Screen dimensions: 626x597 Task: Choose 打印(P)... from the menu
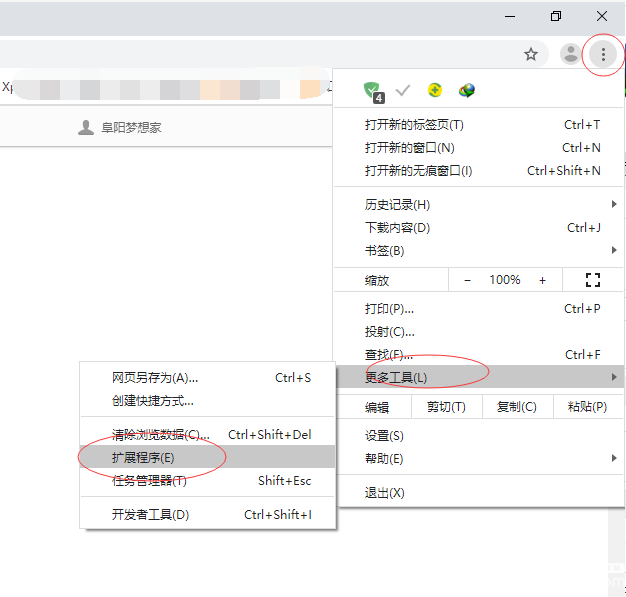point(479,309)
